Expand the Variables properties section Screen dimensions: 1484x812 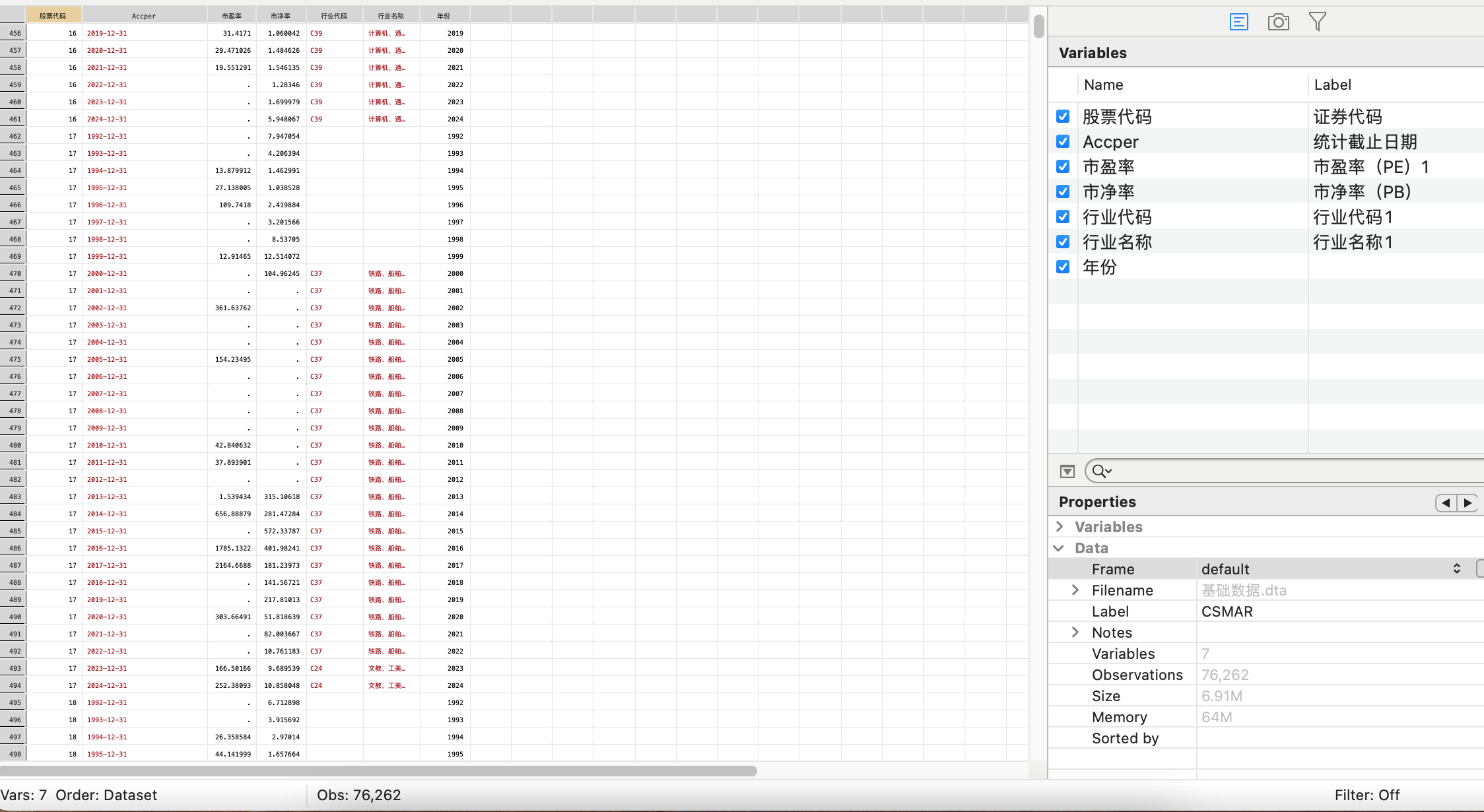[x=1060, y=527]
